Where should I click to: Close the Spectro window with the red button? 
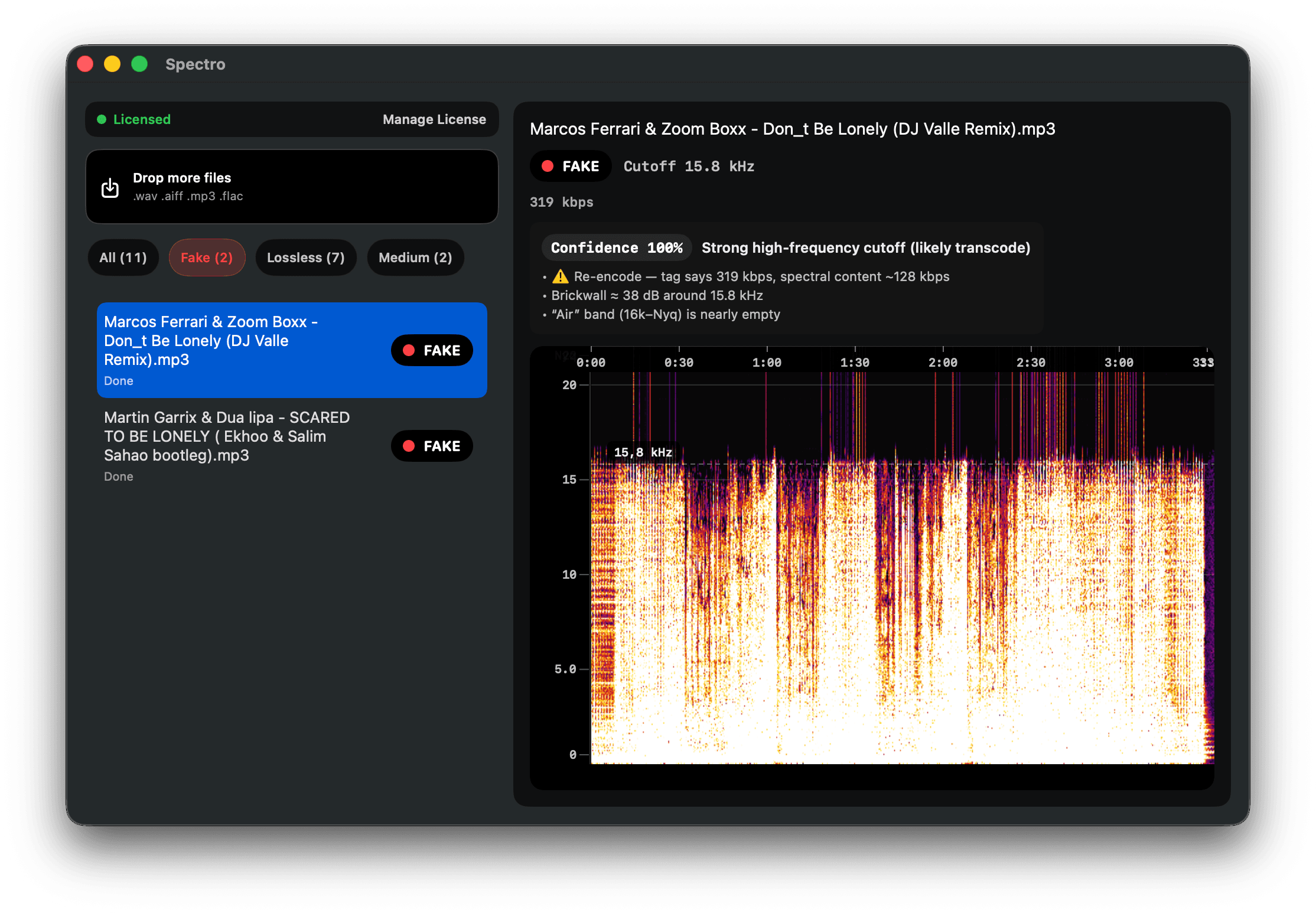click(85, 64)
